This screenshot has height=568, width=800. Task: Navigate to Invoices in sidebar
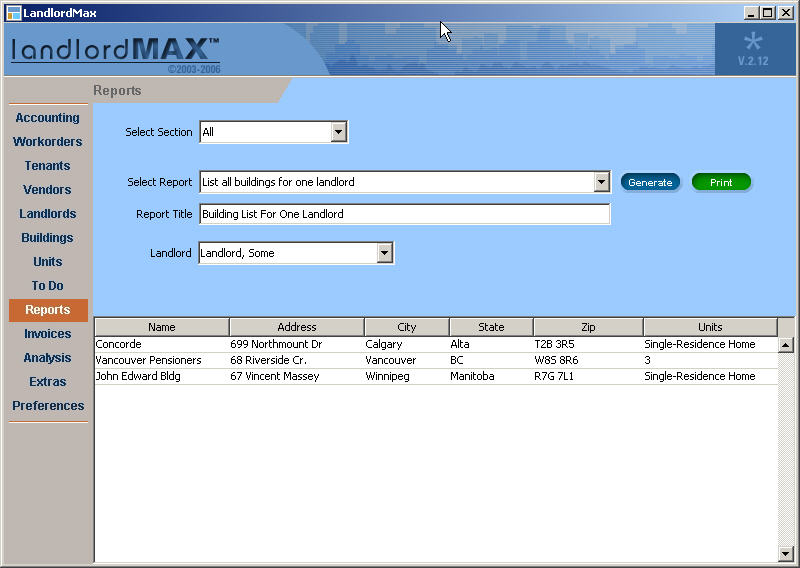click(x=47, y=334)
